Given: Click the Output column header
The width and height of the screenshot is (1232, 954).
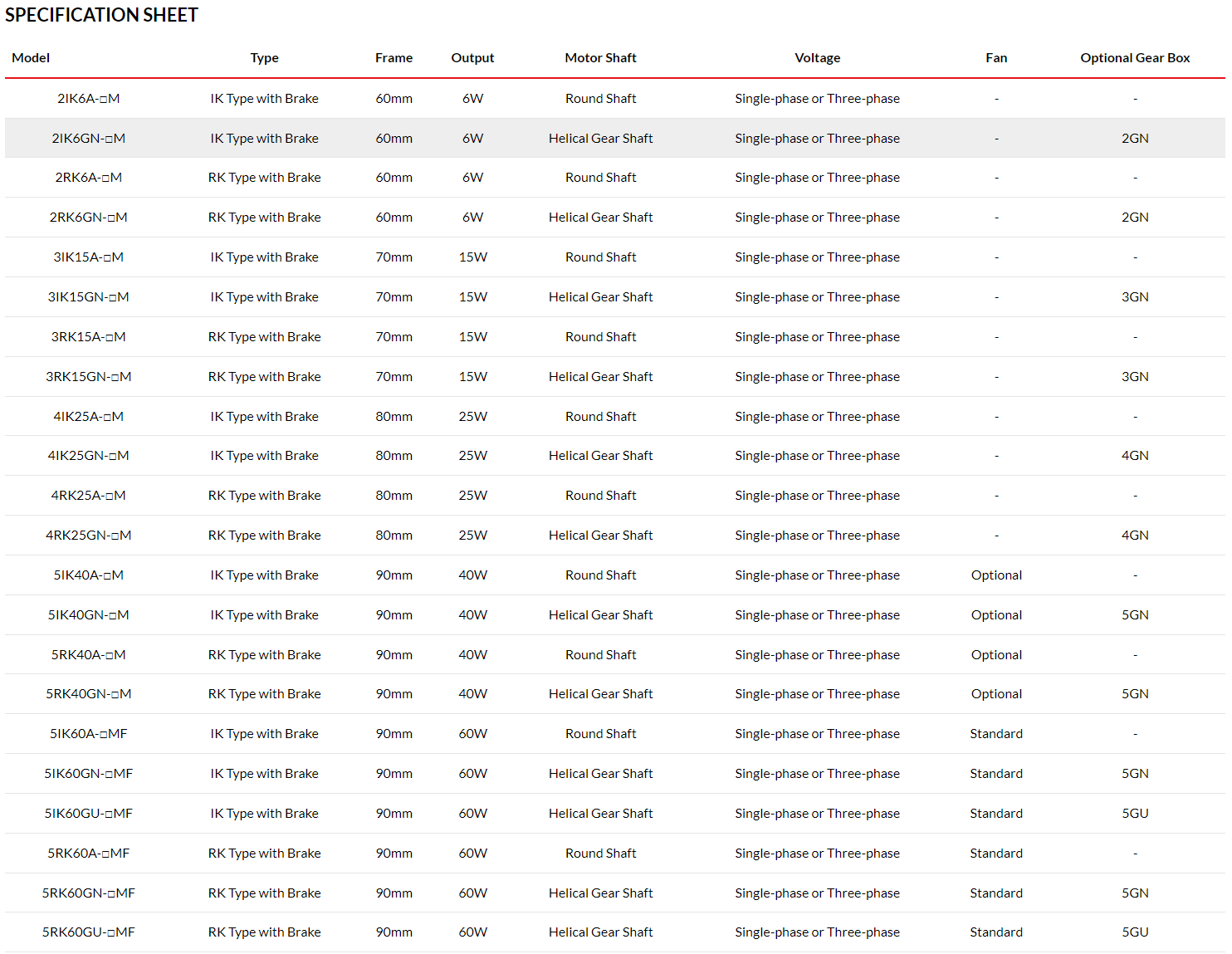Looking at the screenshot, I should click(x=472, y=58).
